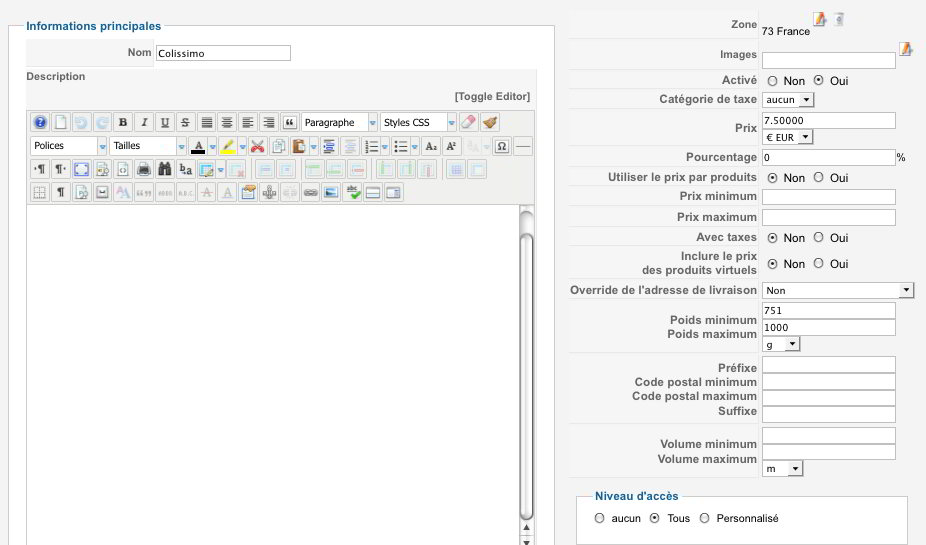Select Tous access level
Image resolution: width=926 pixels, height=545 pixels.
[x=654, y=518]
